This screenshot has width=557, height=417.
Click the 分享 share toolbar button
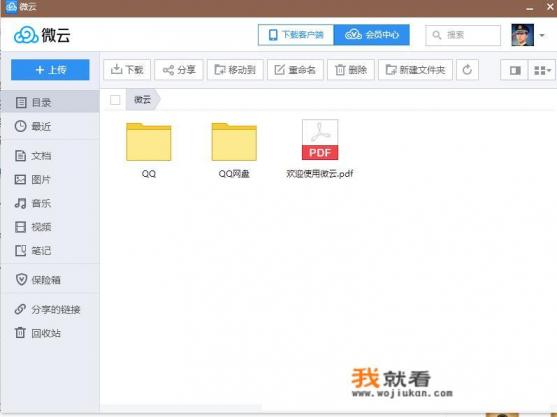pos(179,70)
